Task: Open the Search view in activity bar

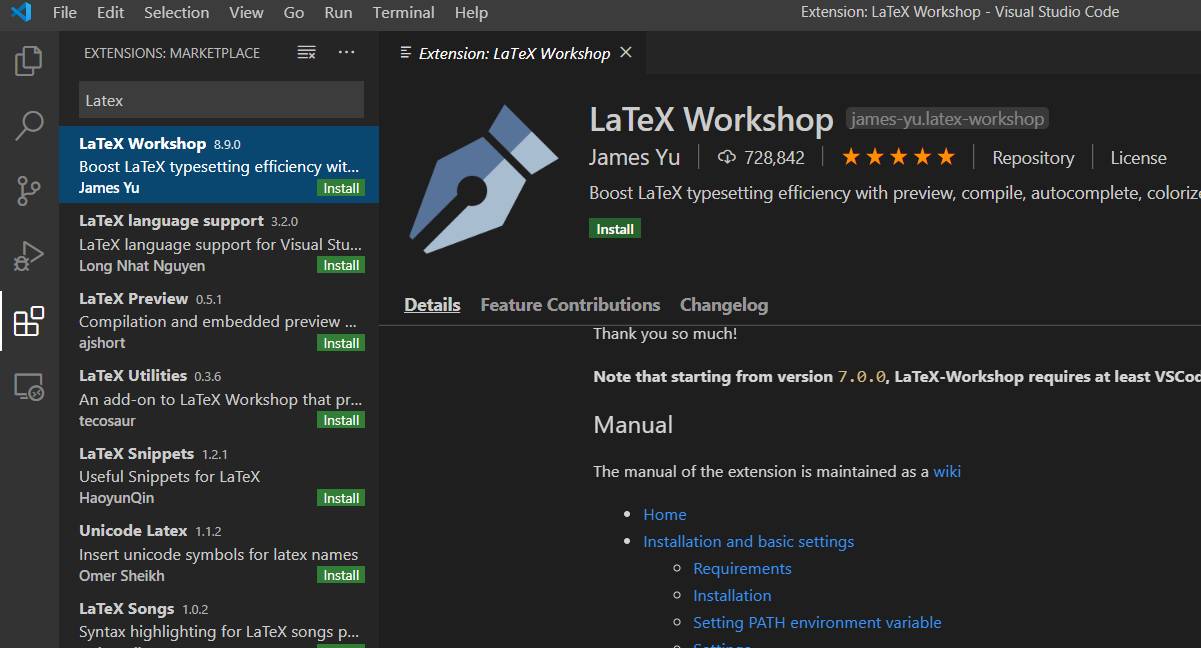Action: (x=29, y=125)
